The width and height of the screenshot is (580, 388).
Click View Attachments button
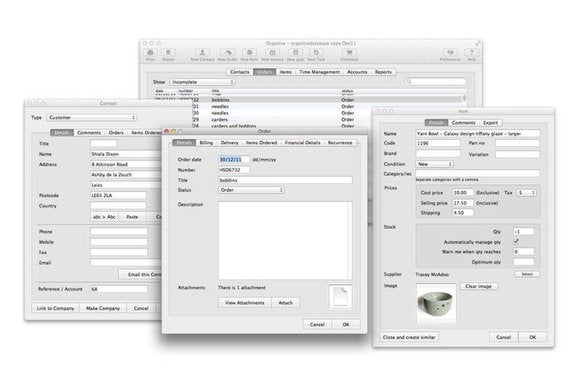pos(245,303)
